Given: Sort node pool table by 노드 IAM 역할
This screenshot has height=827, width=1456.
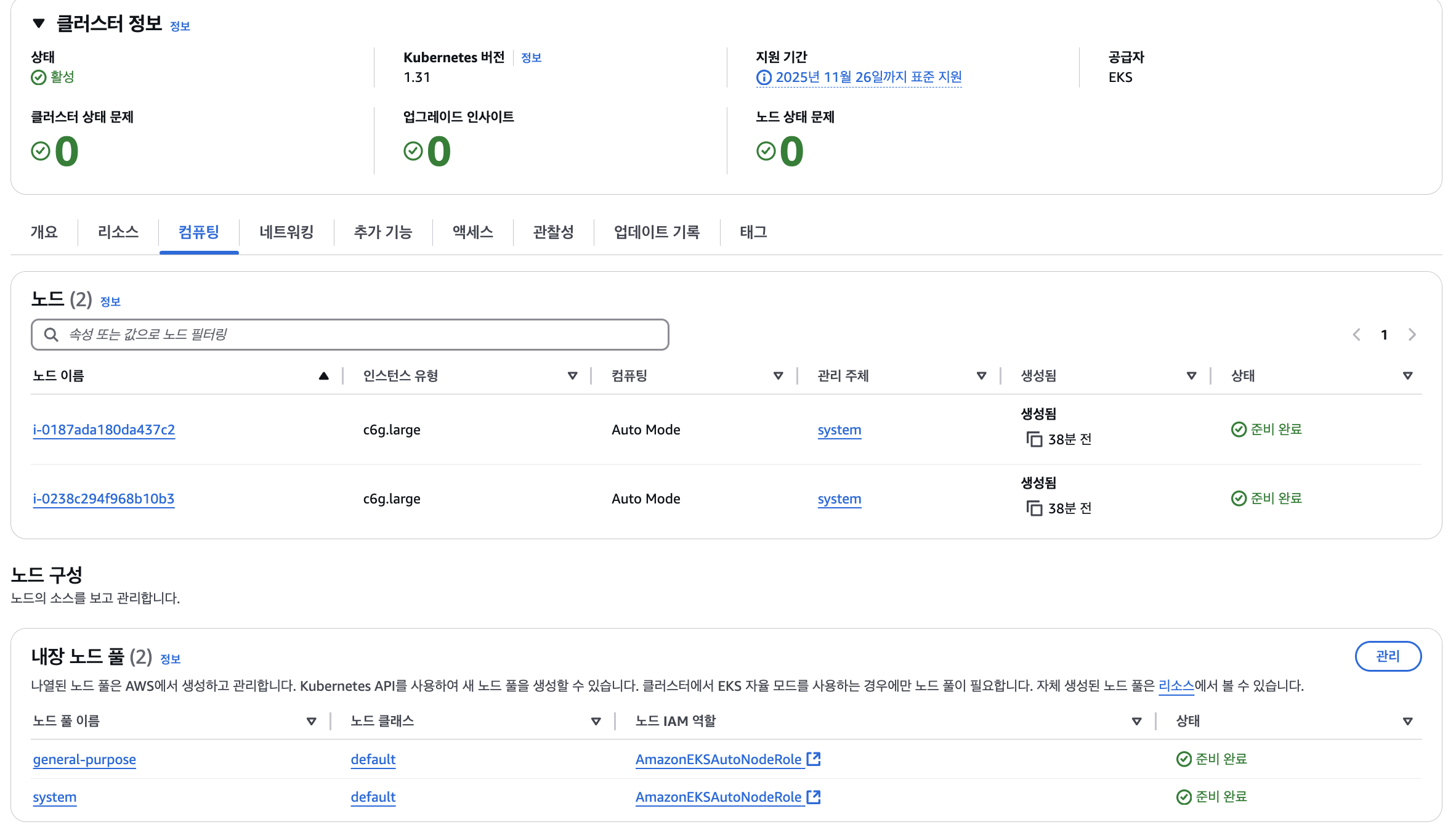Looking at the screenshot, I should 1136,721.
